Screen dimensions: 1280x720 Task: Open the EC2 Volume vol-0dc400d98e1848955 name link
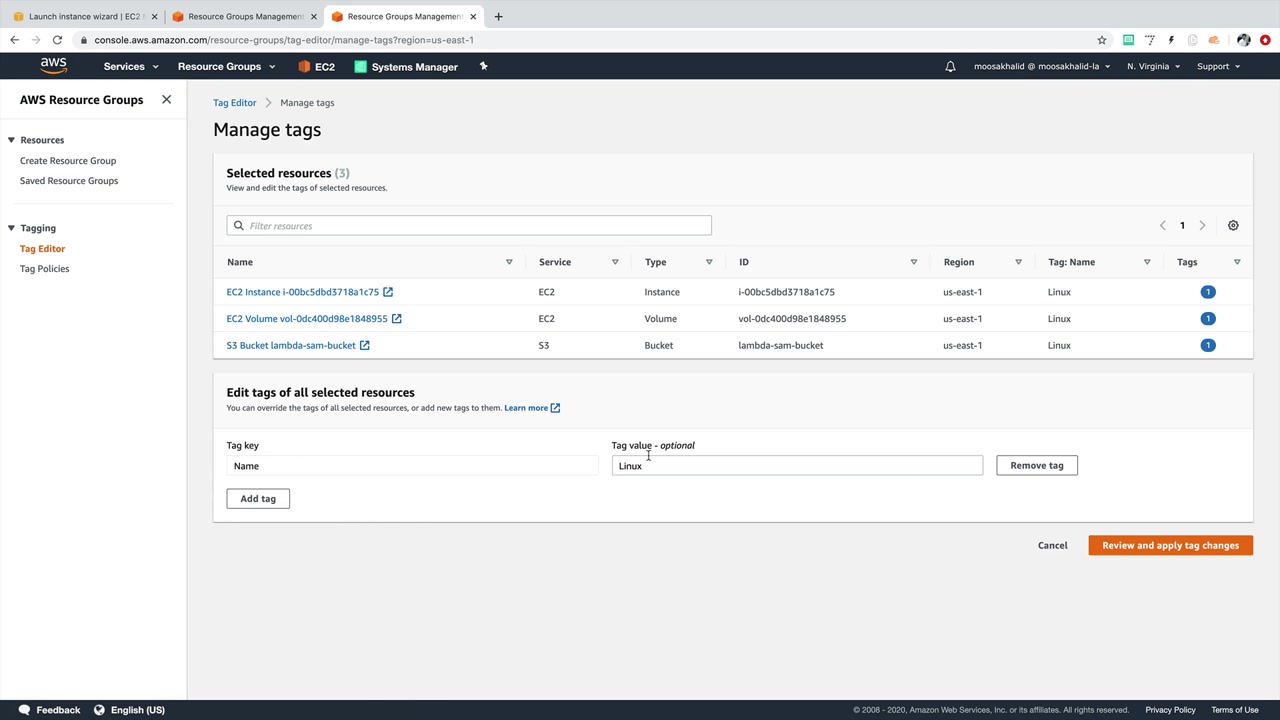coord(307,319)
